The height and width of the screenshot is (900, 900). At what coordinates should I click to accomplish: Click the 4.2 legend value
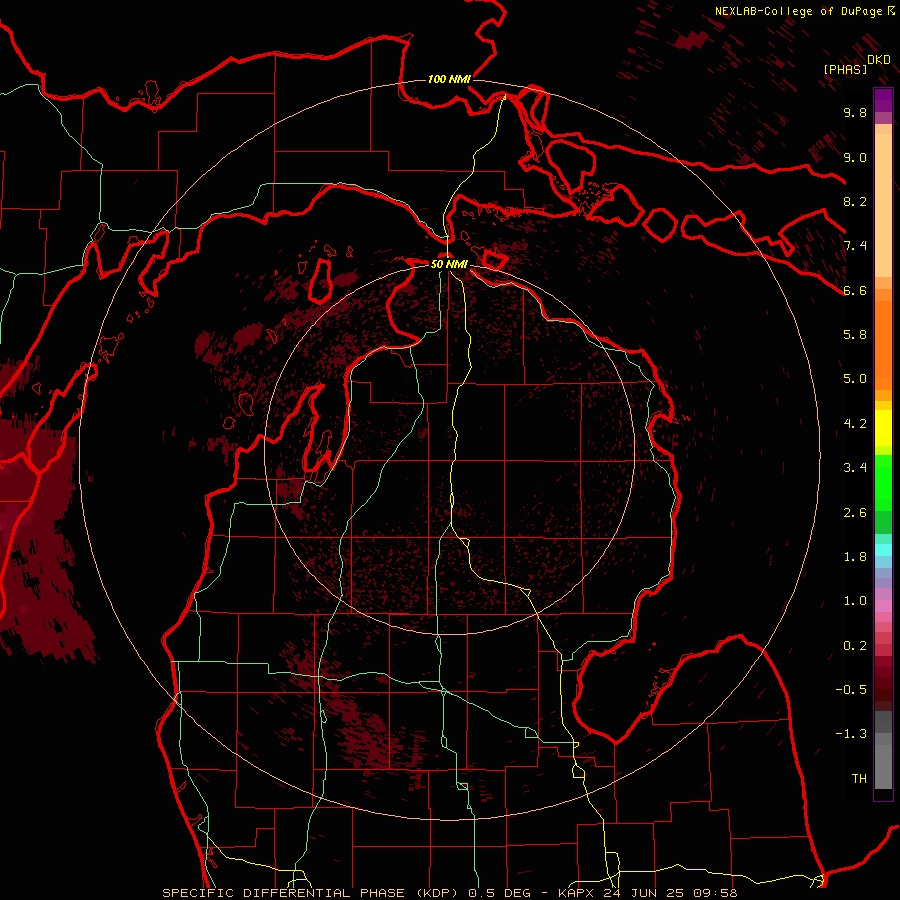pos(855,424)
